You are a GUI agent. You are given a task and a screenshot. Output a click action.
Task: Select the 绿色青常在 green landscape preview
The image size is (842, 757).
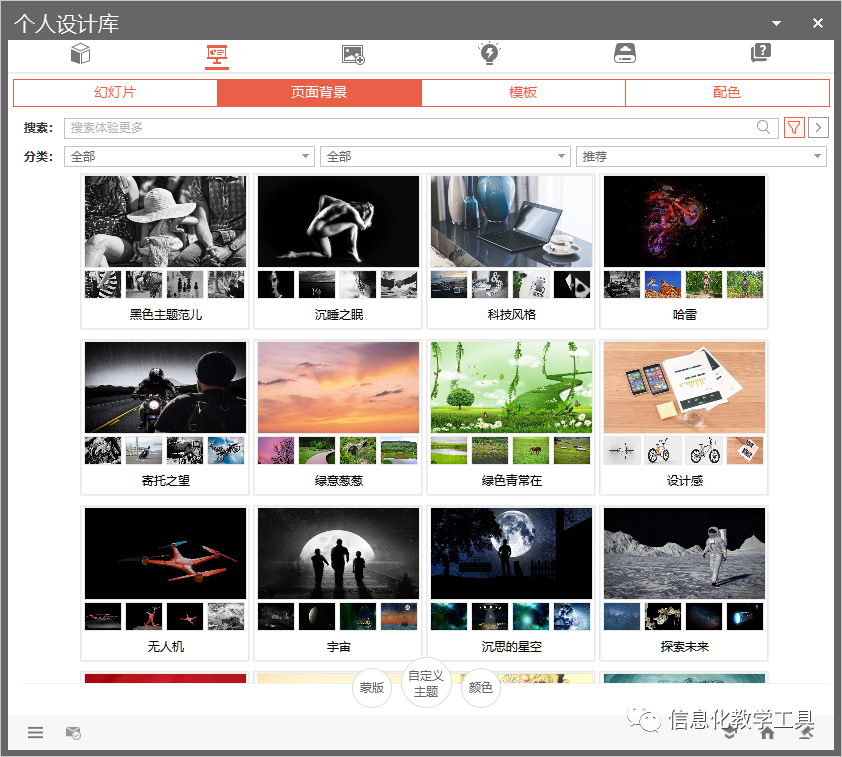click(x=511, y=387)
